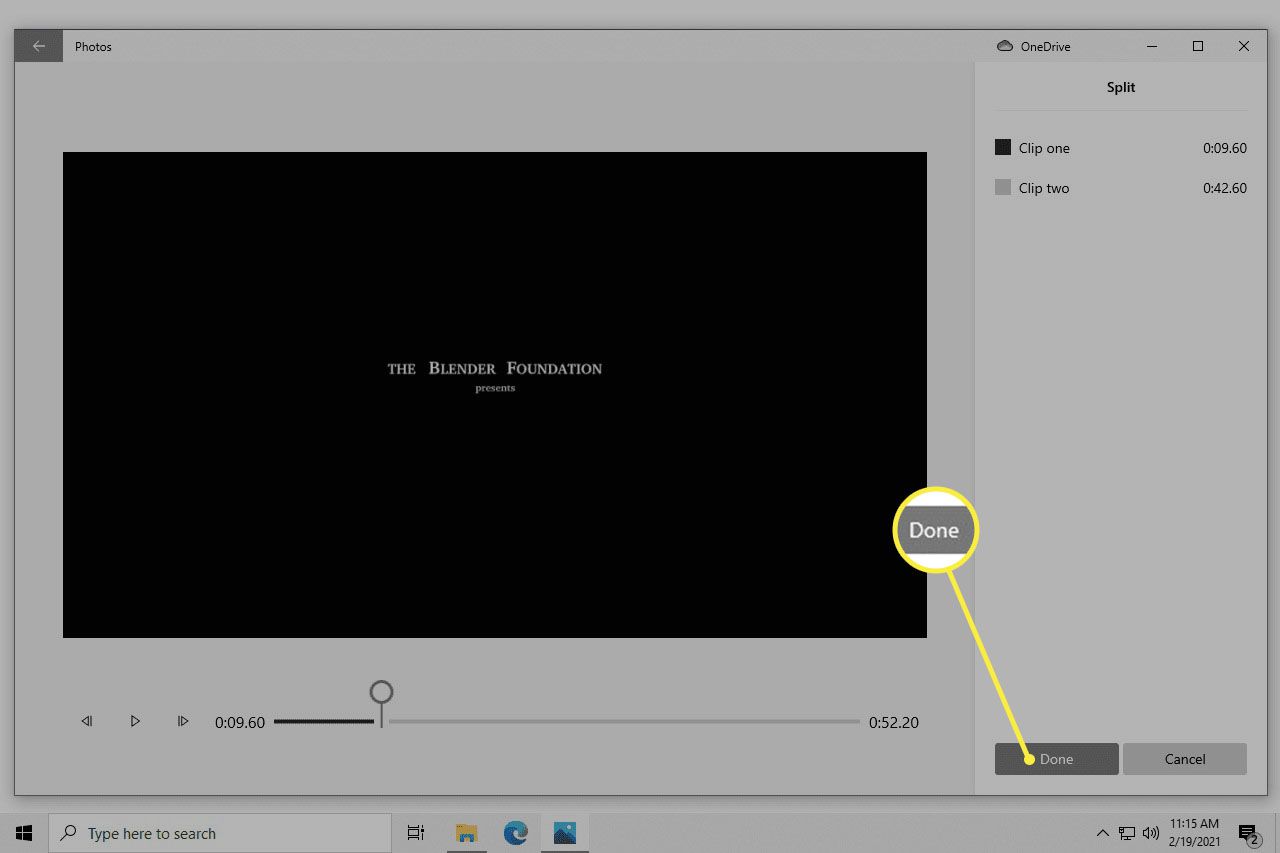Click the 0:42.60 duration of Clip two

pyautogui.click(x=1225, y=188)
